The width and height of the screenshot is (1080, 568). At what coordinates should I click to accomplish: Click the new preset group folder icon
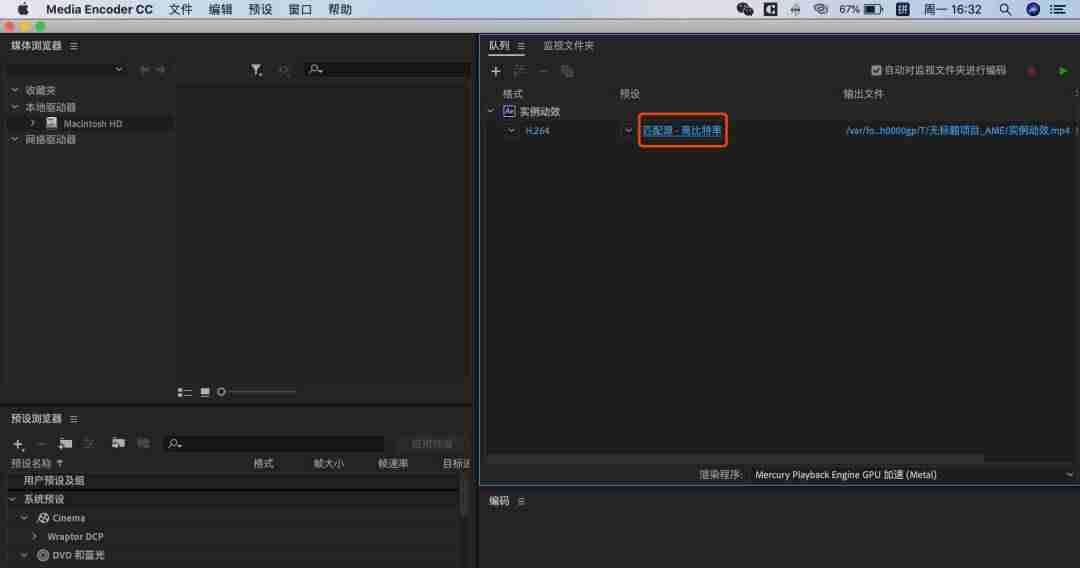[65, 443]
